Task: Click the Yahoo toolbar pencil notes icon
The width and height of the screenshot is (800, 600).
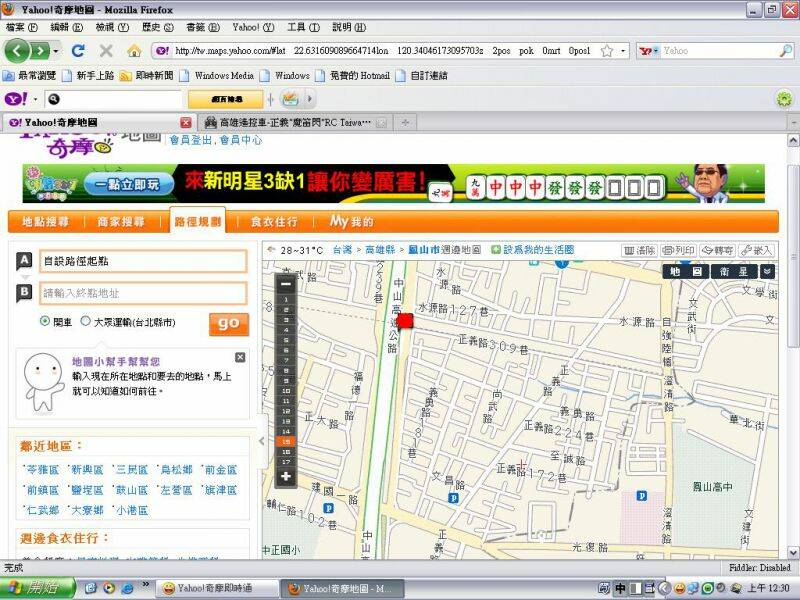Action: (290, 98)
